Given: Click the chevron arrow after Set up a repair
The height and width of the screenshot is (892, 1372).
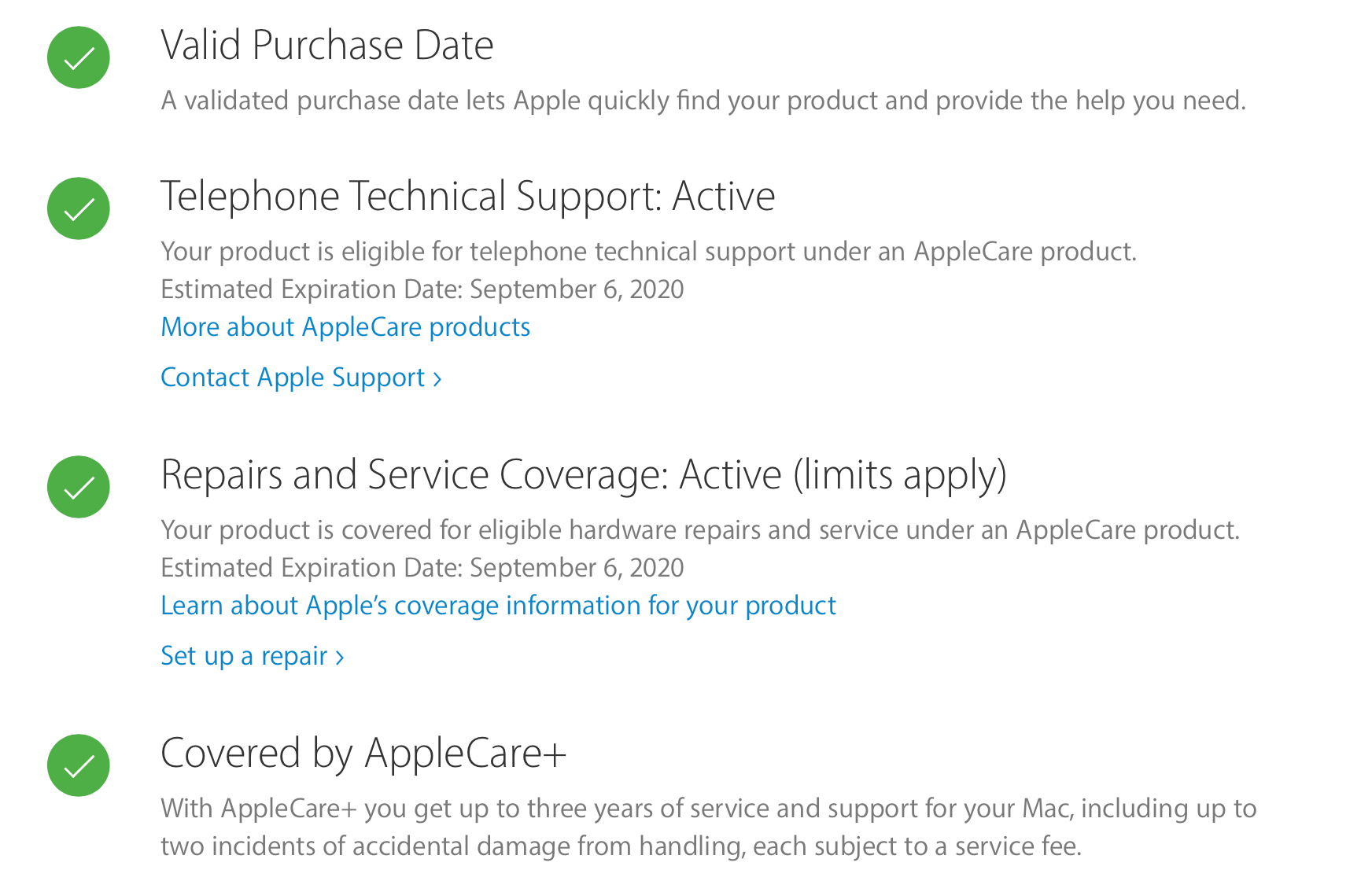Looking at the screenshot, I should click(340, 658).
